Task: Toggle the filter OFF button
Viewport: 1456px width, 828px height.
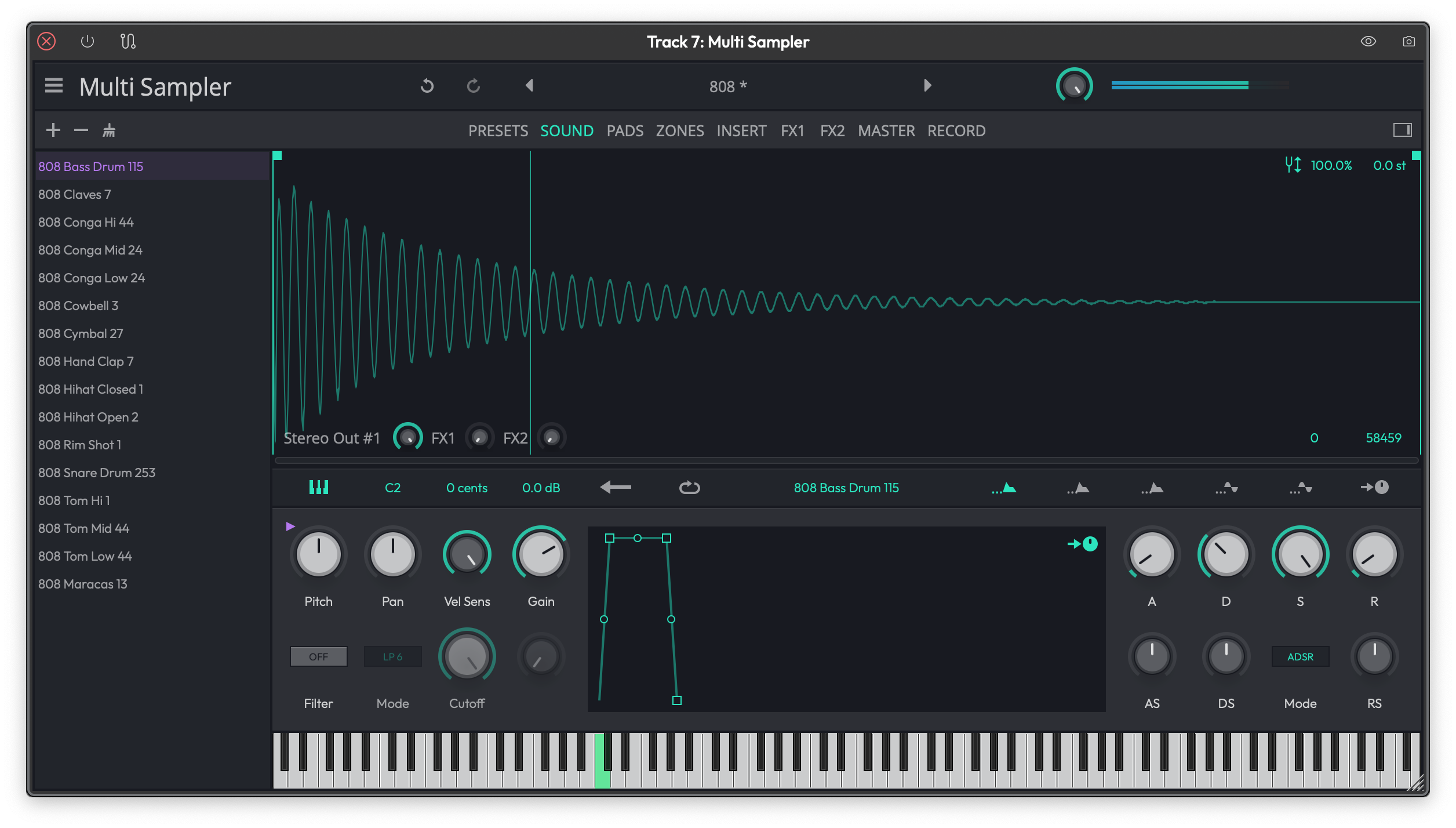Action: tap(318, 656)
